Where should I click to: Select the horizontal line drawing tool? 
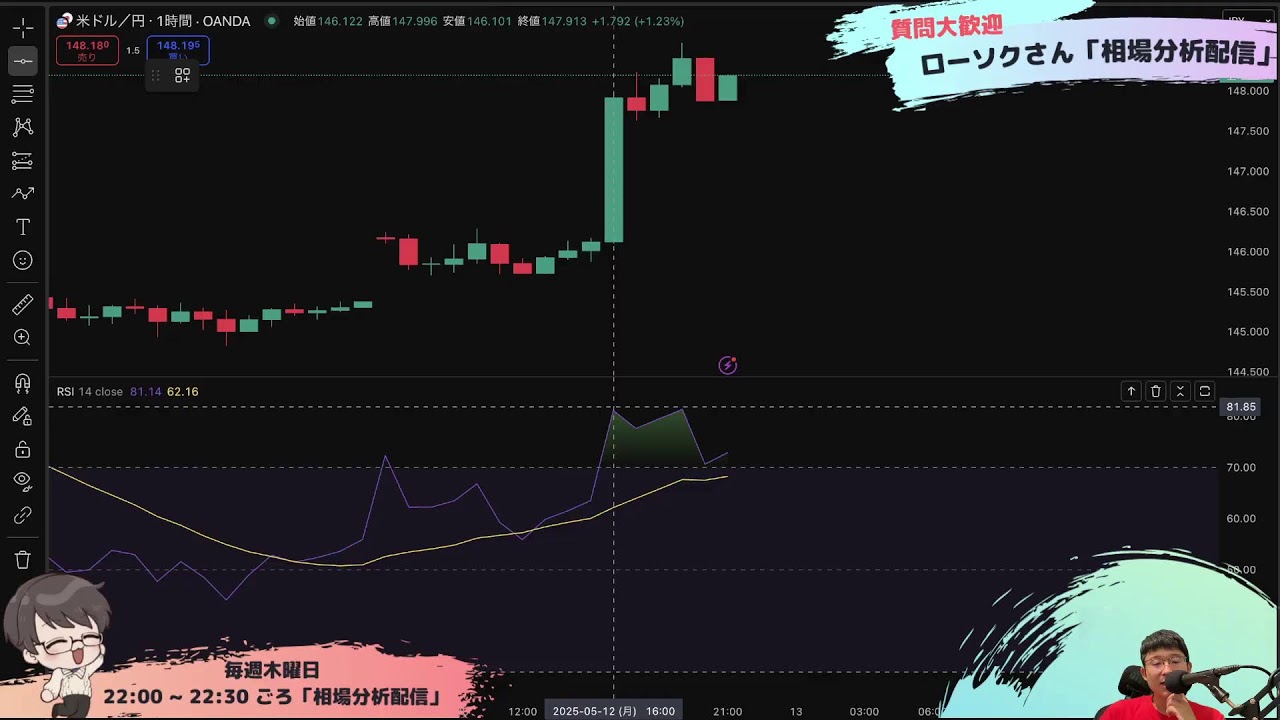(x=22, y=61)
